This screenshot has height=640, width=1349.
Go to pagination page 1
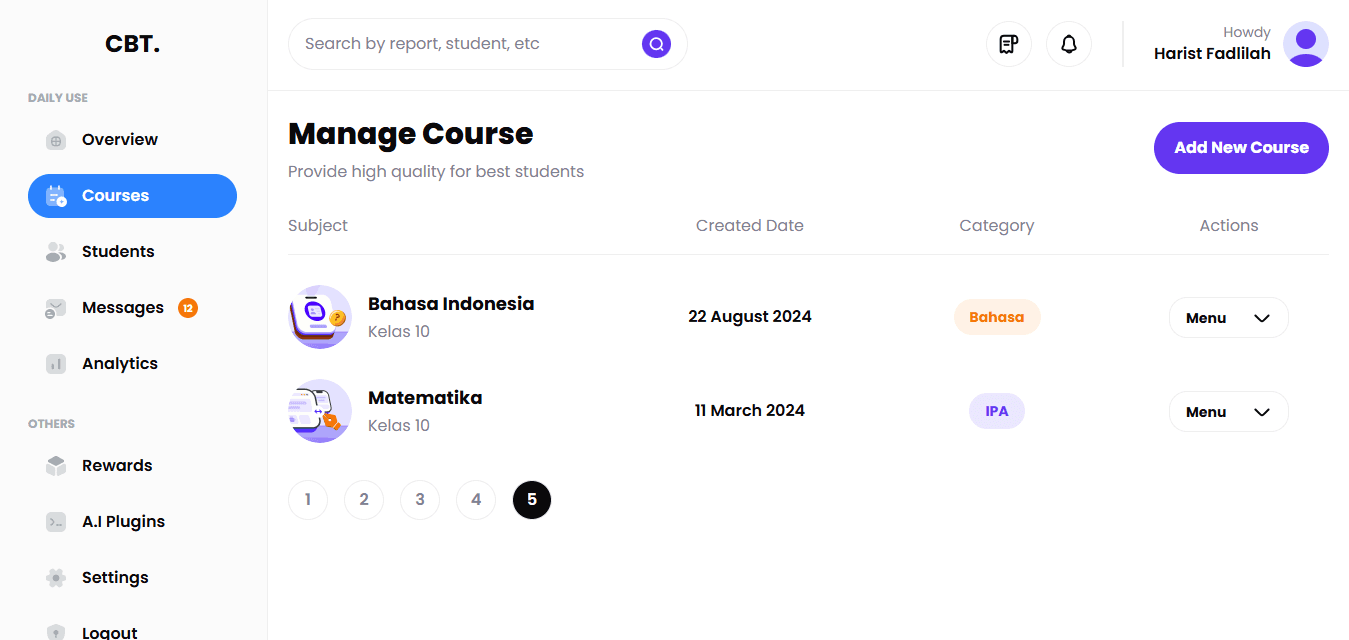[308, 500]
